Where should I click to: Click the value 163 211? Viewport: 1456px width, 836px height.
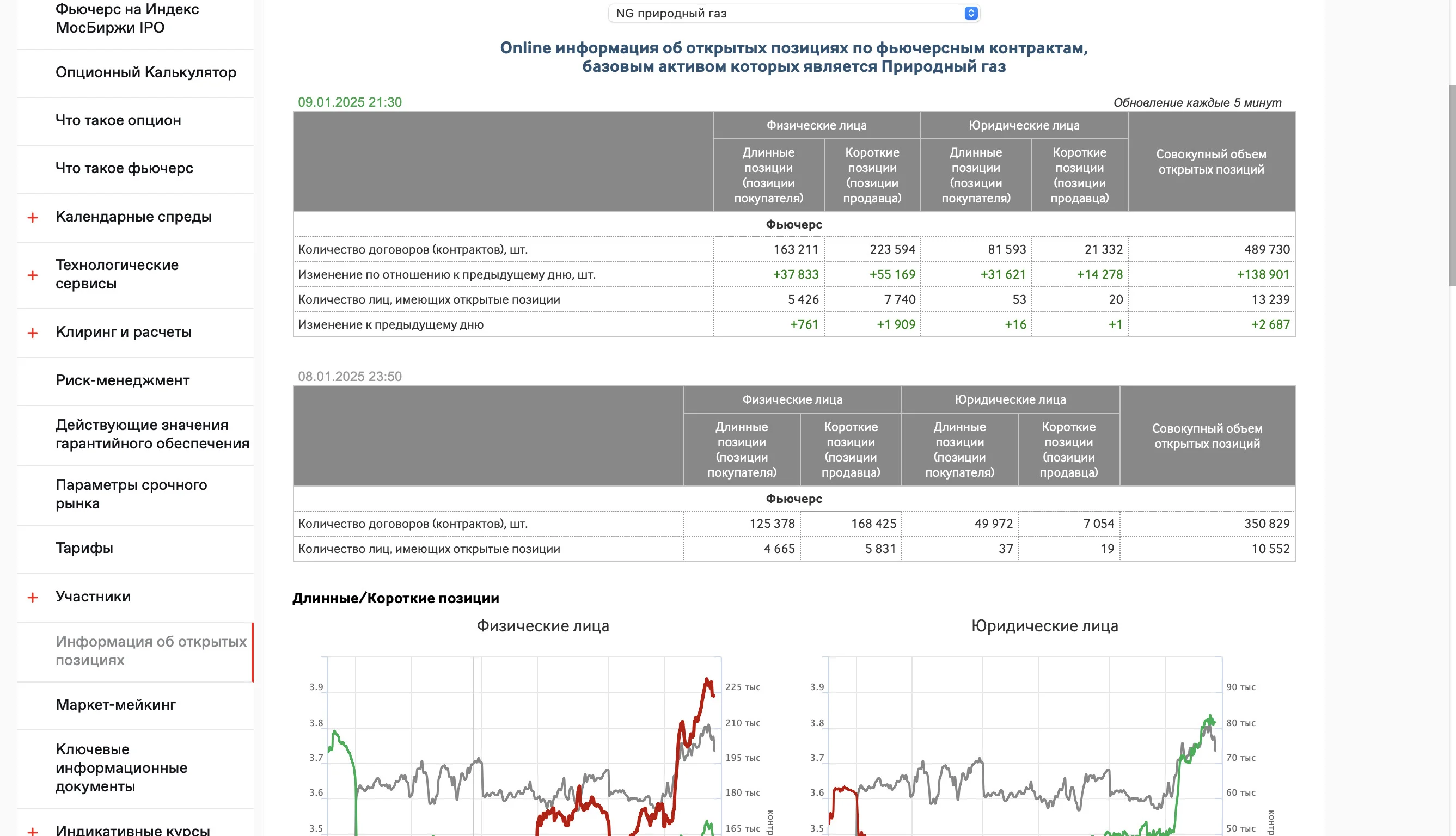point(796,250)
